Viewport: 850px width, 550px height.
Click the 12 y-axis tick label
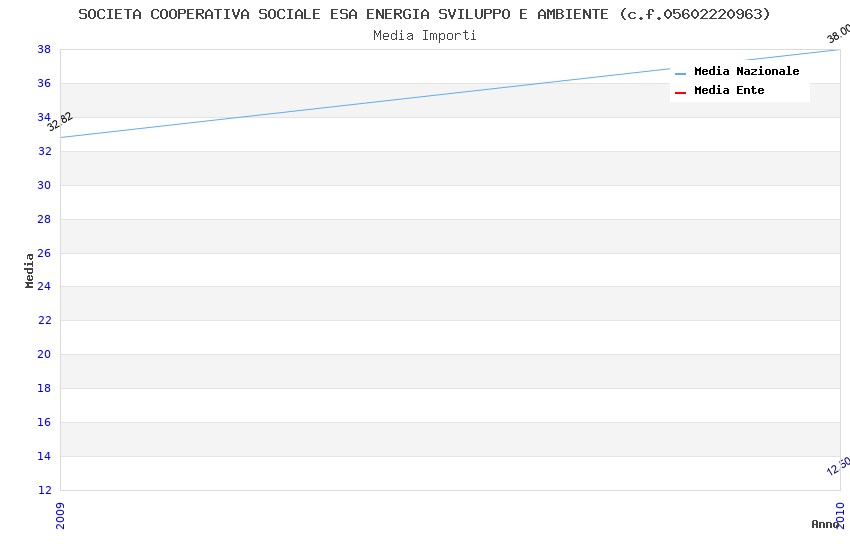pos(44,491)
